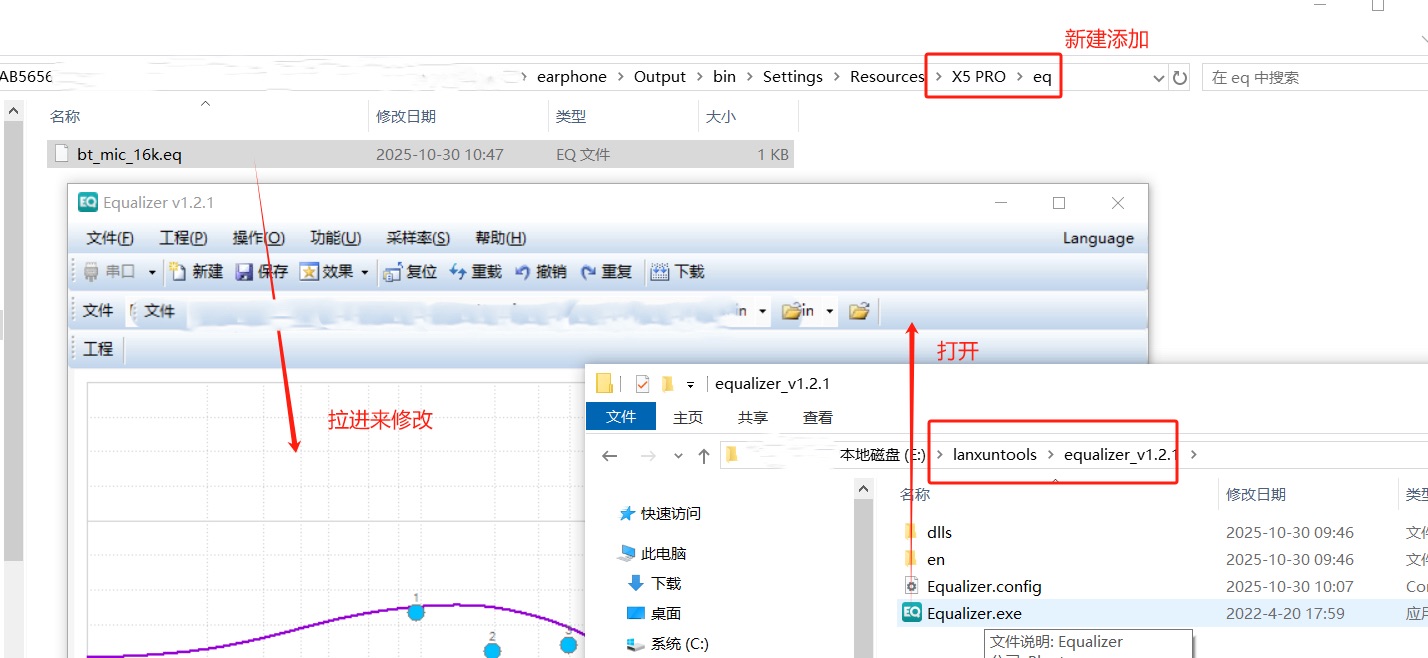1428x658 pixels.
Task: Expand the 串口 dropdown arrow
Action: point(152,272)
